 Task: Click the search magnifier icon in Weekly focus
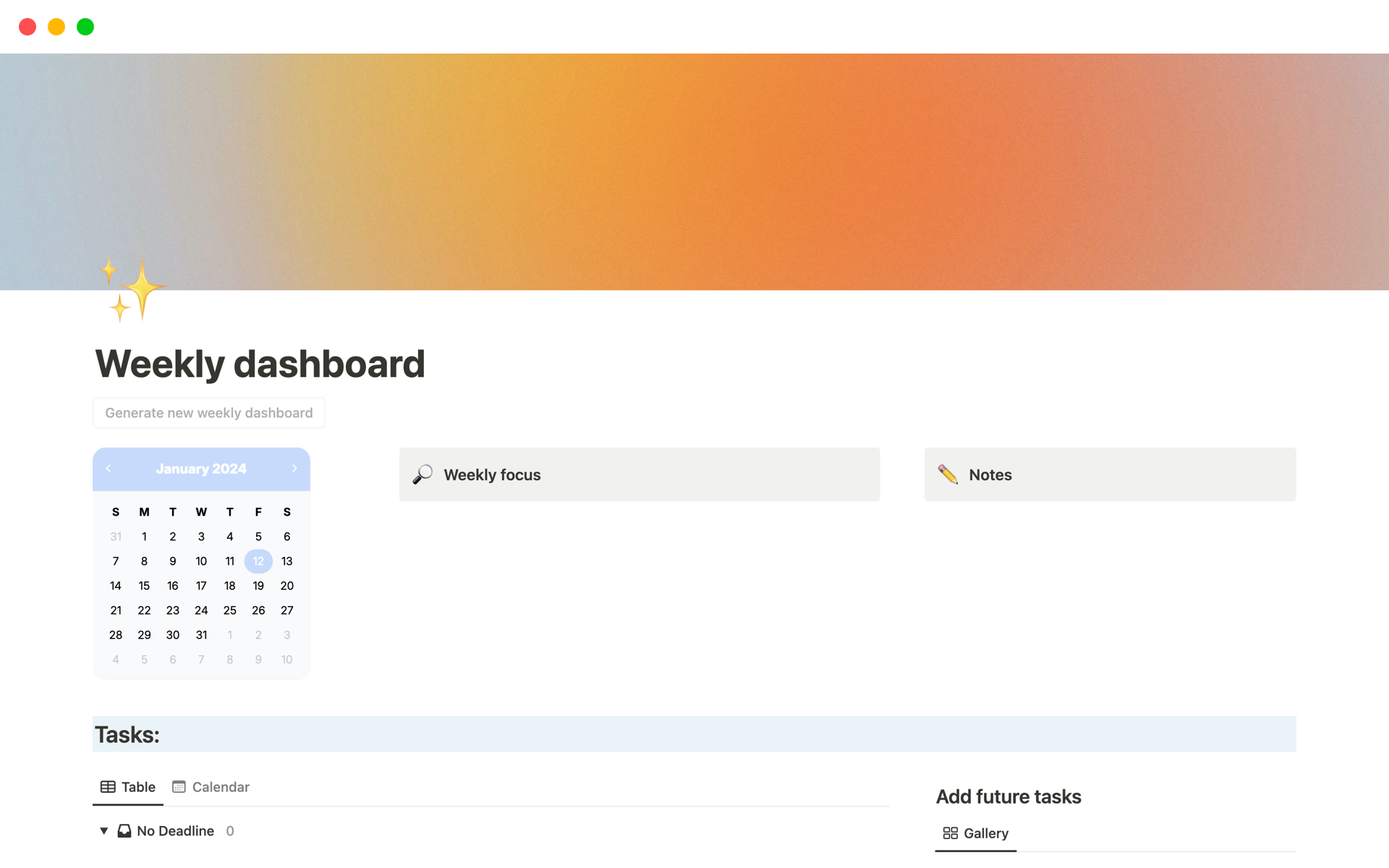coord(423,474)
